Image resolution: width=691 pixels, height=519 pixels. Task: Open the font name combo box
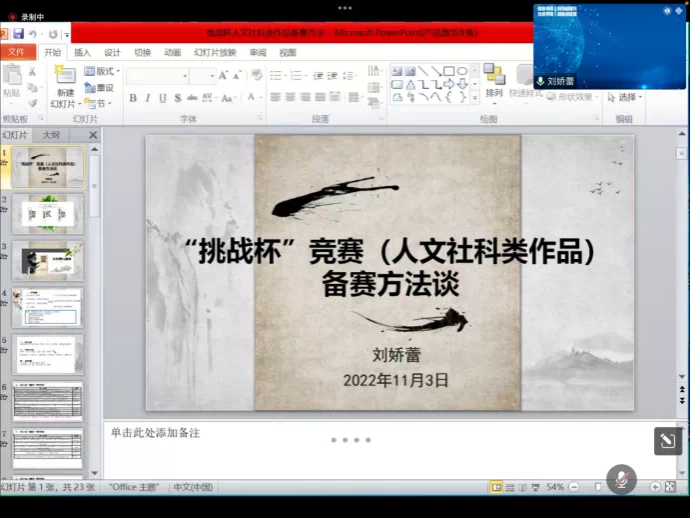tap(157, 76)
